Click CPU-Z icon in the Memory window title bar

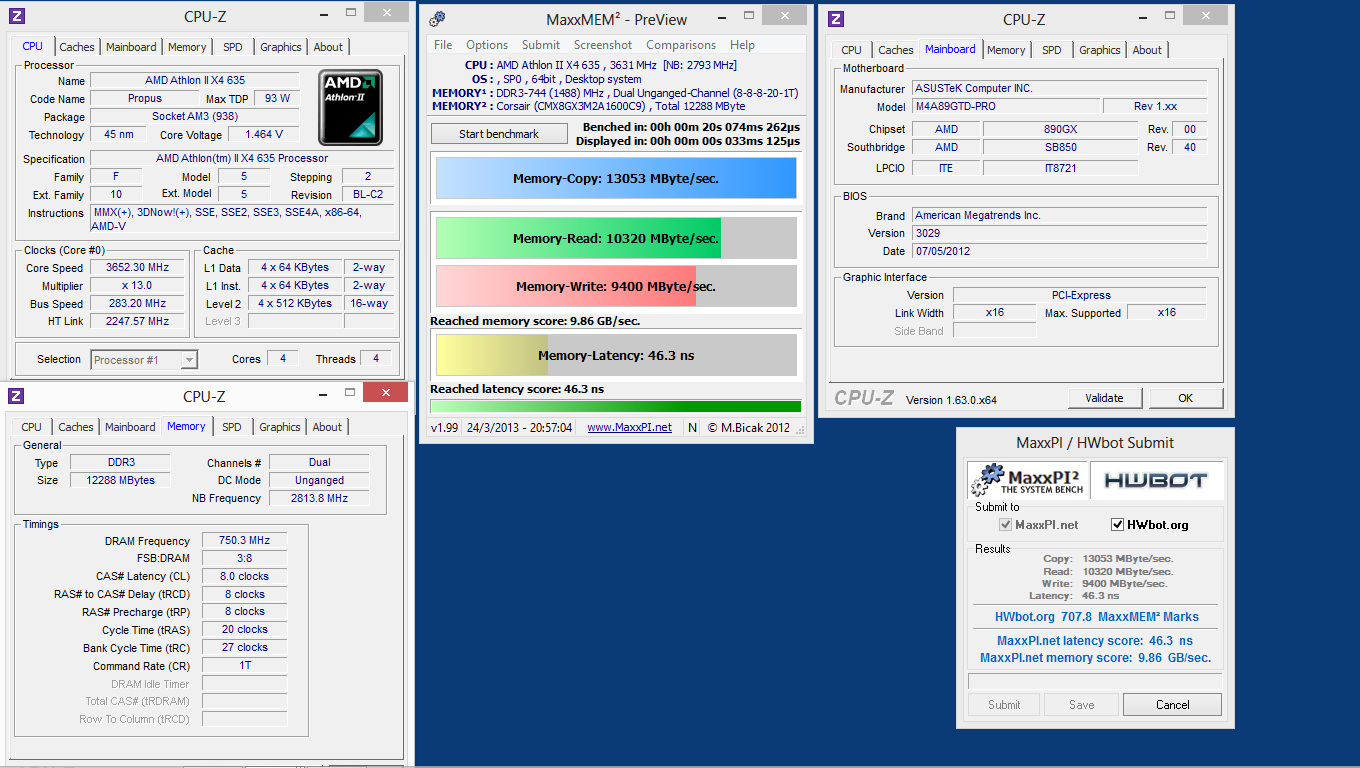tap(16, 397)
